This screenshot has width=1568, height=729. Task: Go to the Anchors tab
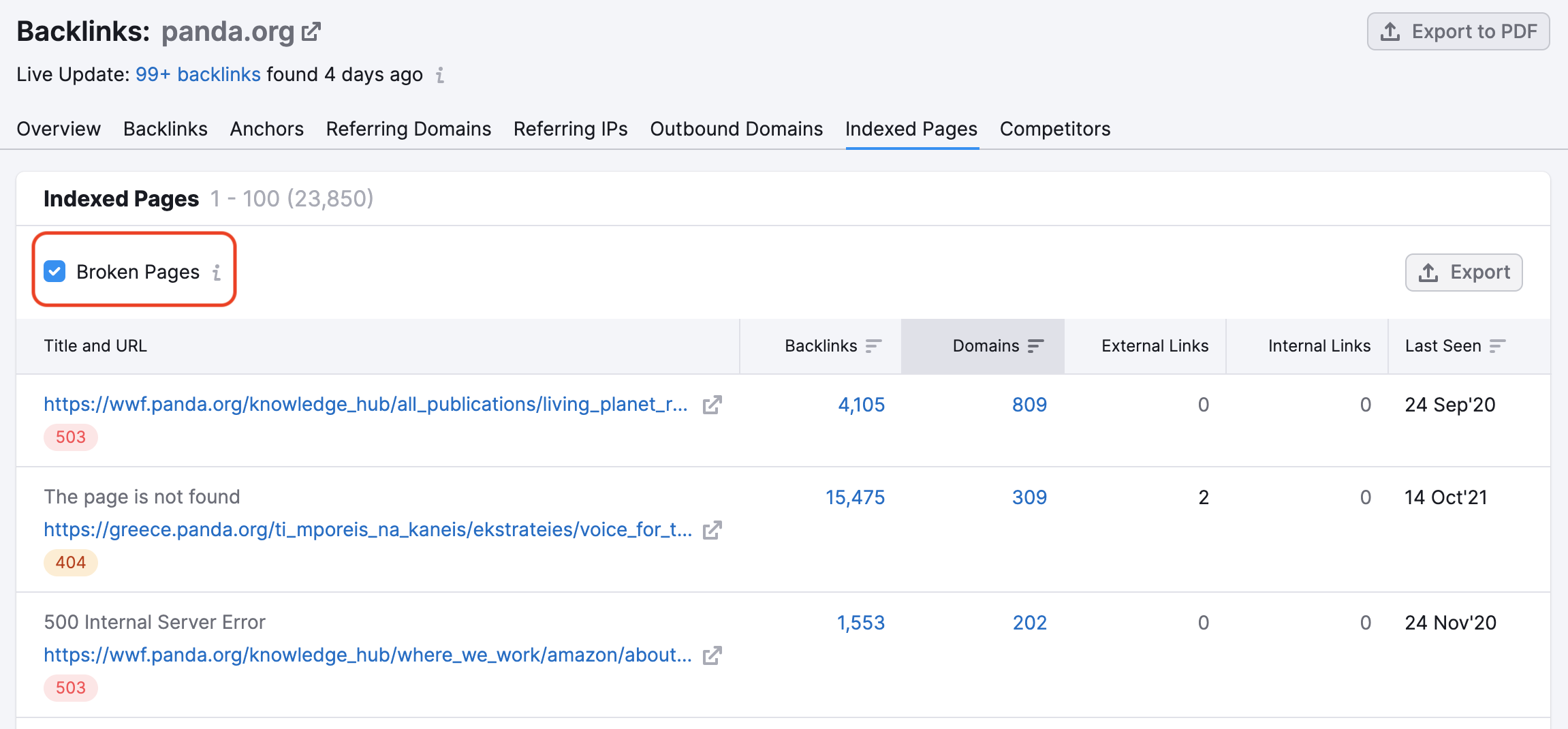[x=266, y=129]
